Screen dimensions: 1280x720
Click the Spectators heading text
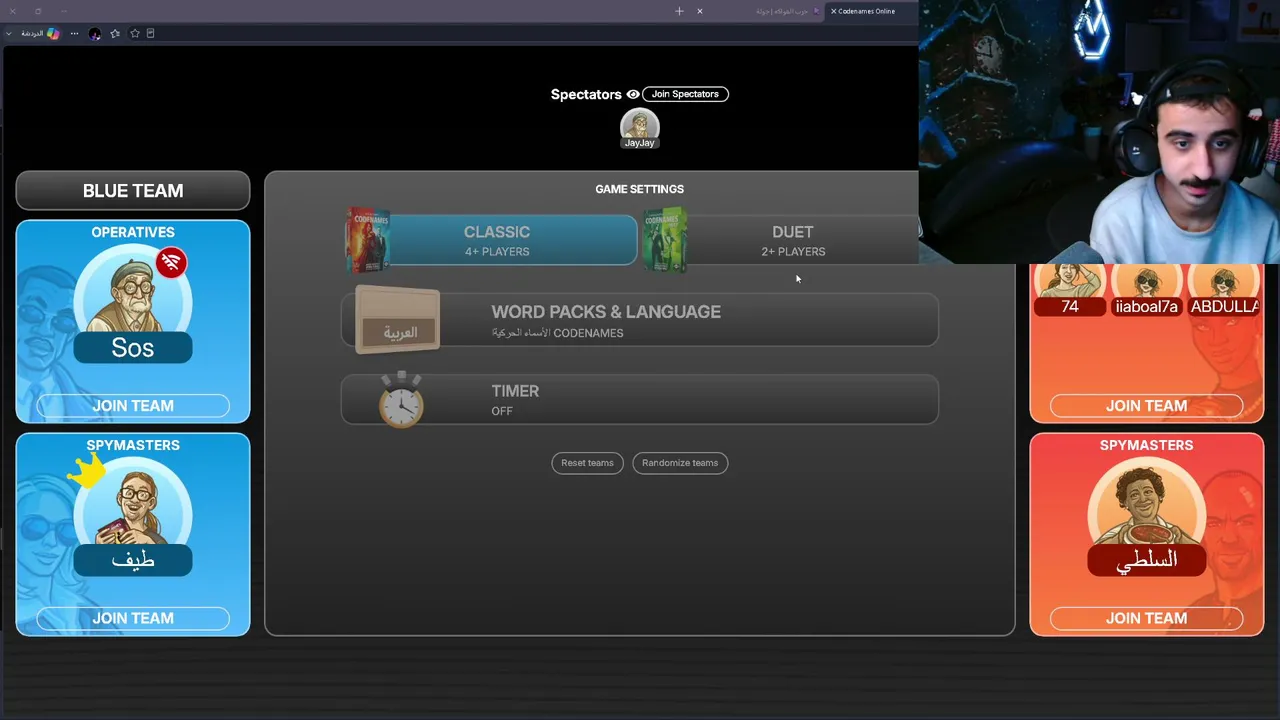586,94
